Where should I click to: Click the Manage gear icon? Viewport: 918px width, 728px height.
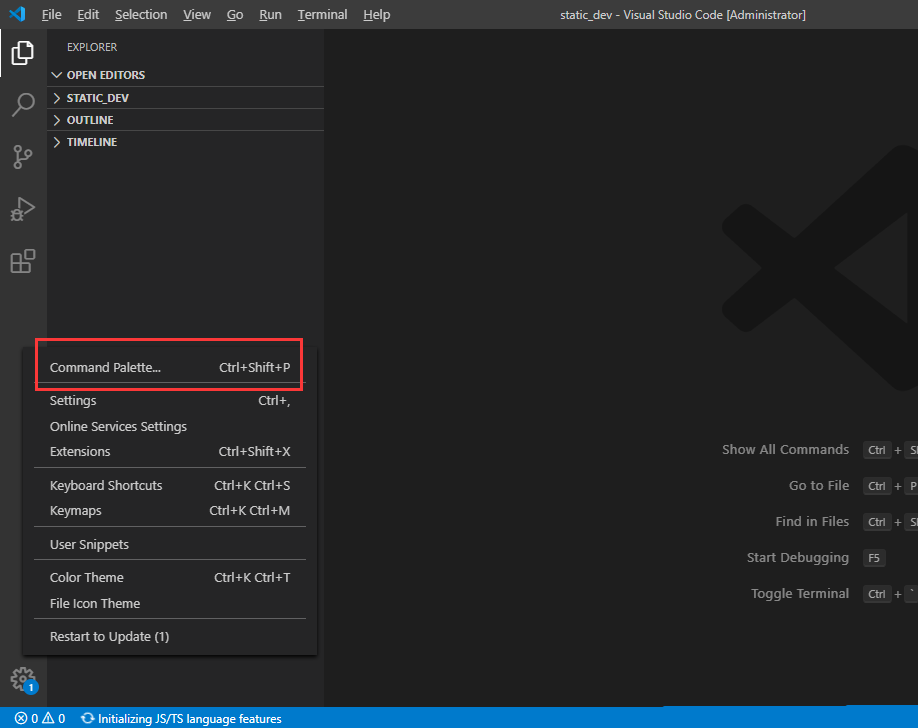coord(23,680)
